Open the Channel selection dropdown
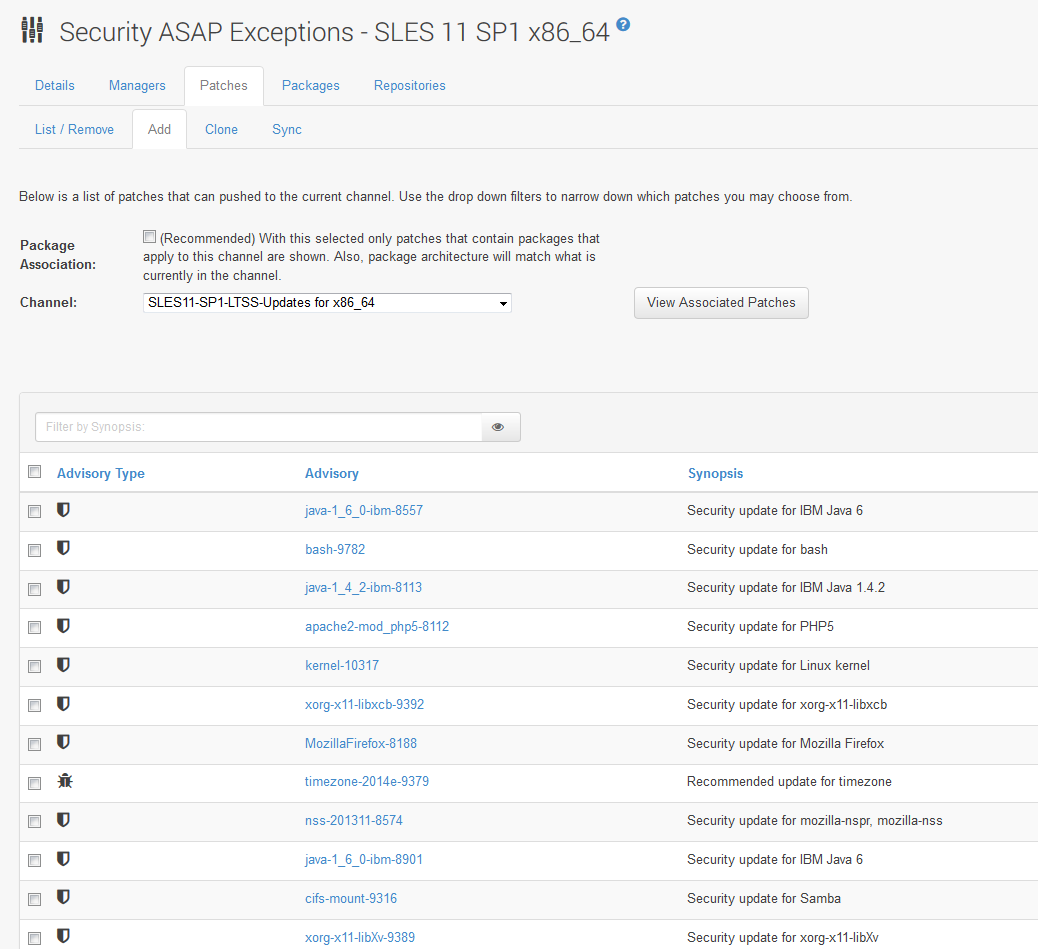1038x949 pixels. point(326,302)
